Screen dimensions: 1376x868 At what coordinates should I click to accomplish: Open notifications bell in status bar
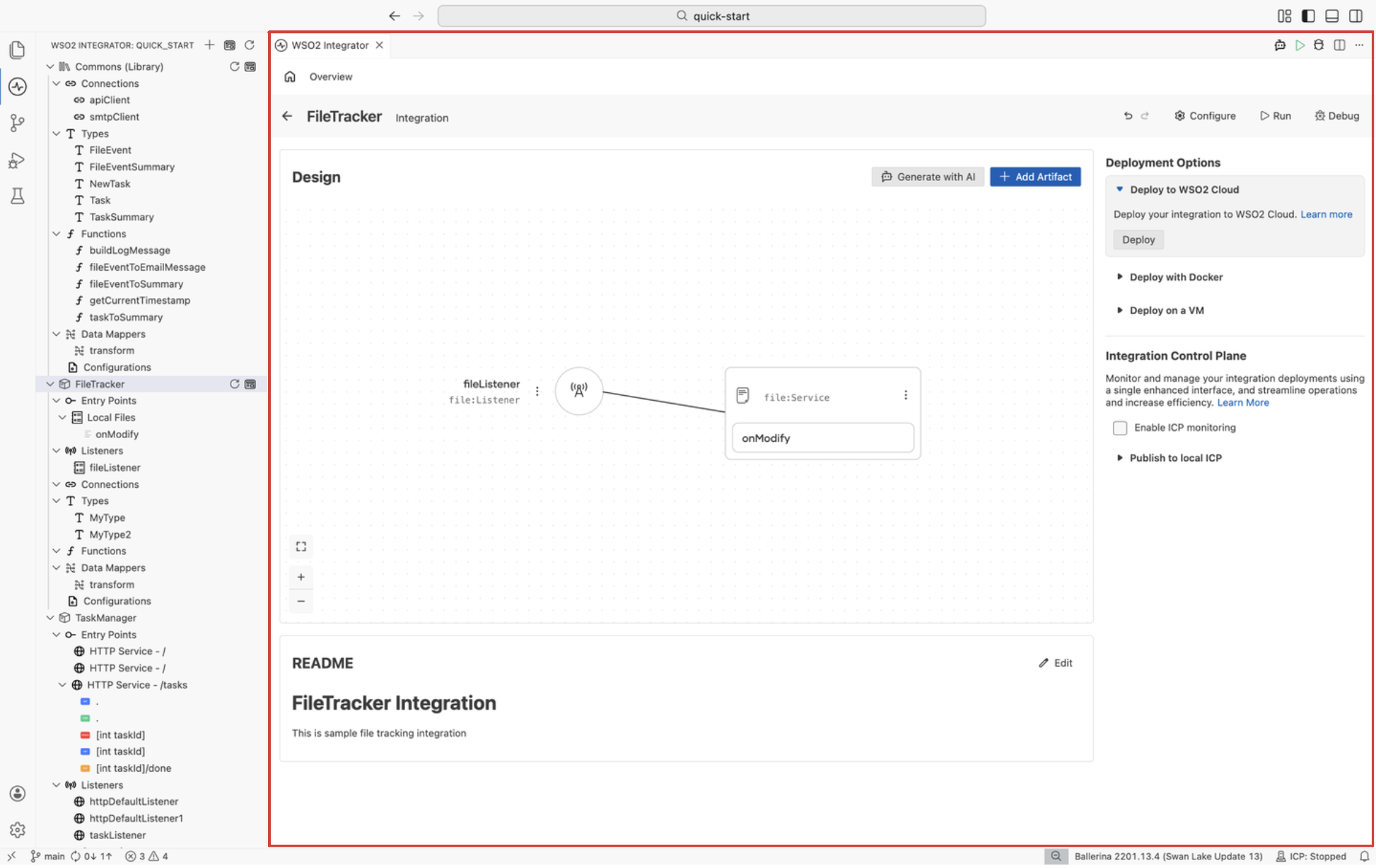(1364, 856)
